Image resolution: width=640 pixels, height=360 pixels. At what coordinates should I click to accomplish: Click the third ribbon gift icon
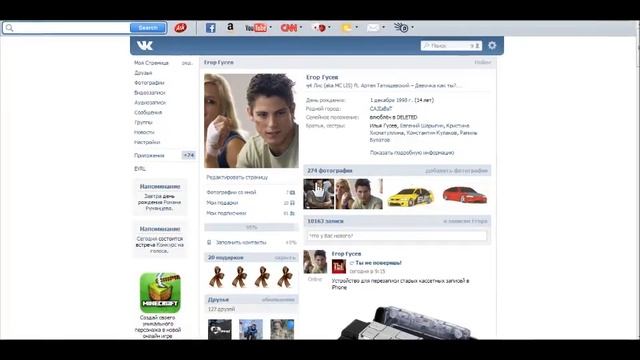[x=262, y=277]
